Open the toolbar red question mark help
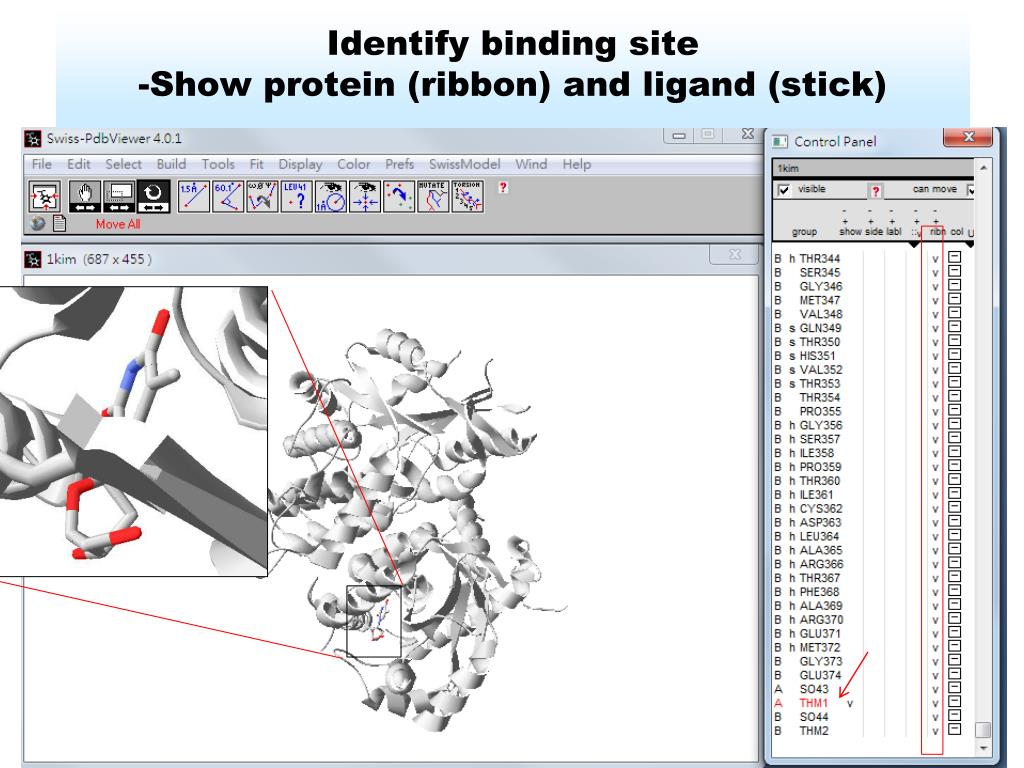The image size is (1024, 768). click(503, 187)
